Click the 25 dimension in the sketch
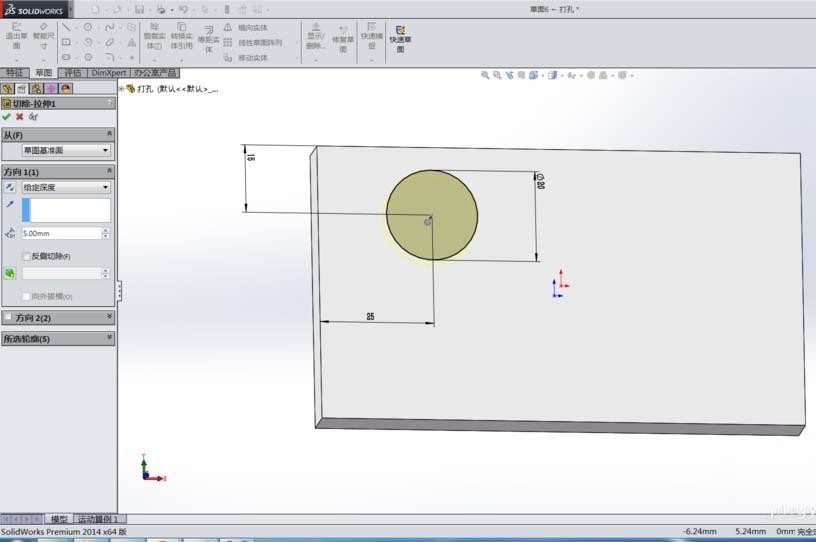This screenshot has width=816, height=542. click(370, 316)
